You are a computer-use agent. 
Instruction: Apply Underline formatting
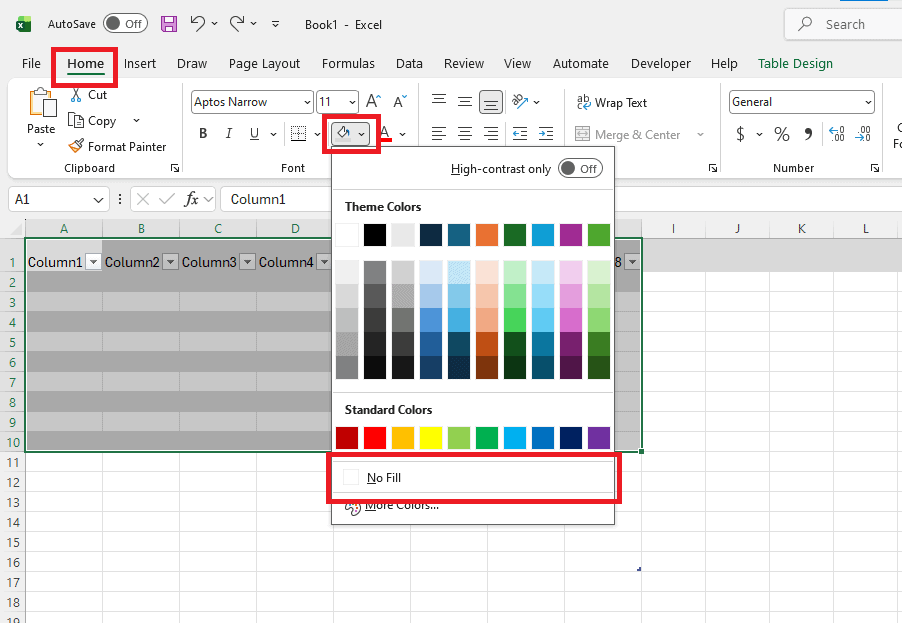tap(254, 133)
